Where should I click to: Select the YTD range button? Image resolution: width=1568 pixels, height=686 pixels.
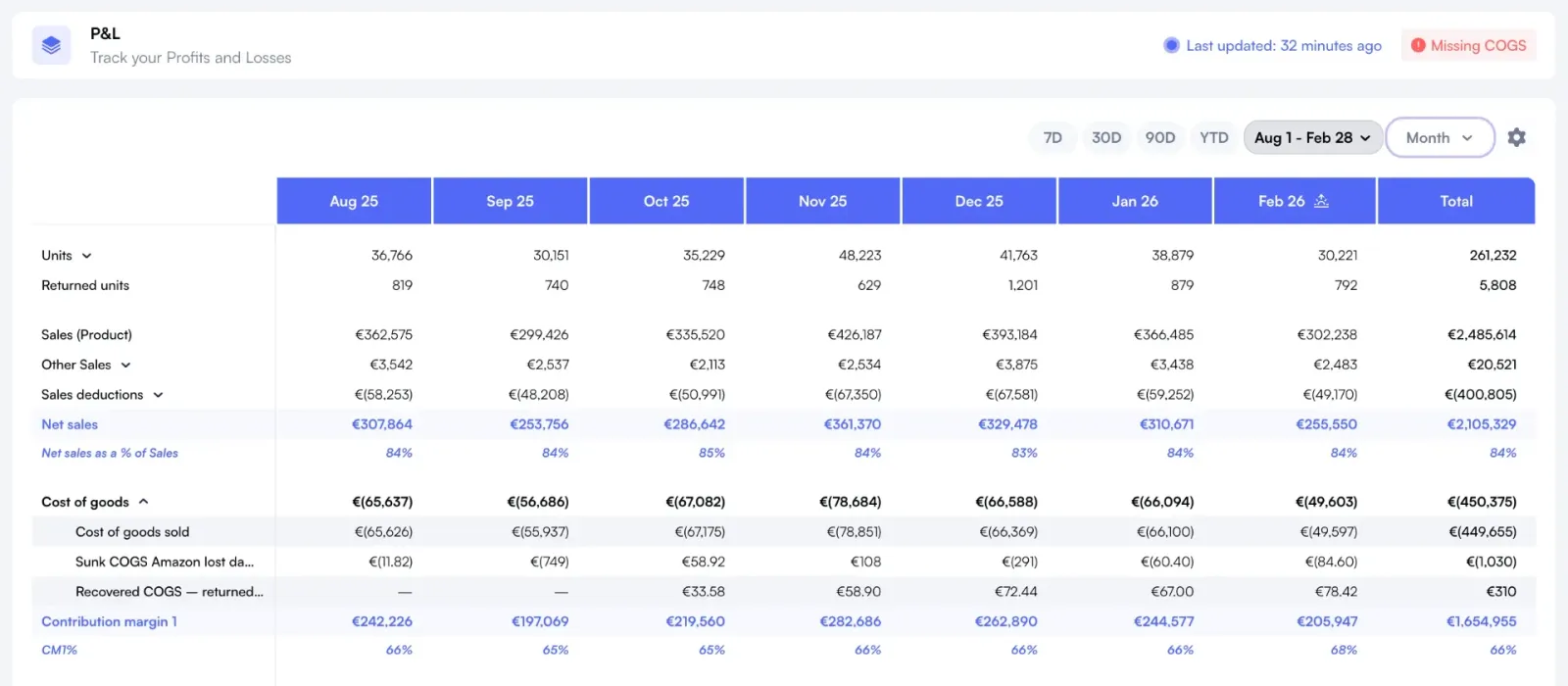coord(1213,138)
